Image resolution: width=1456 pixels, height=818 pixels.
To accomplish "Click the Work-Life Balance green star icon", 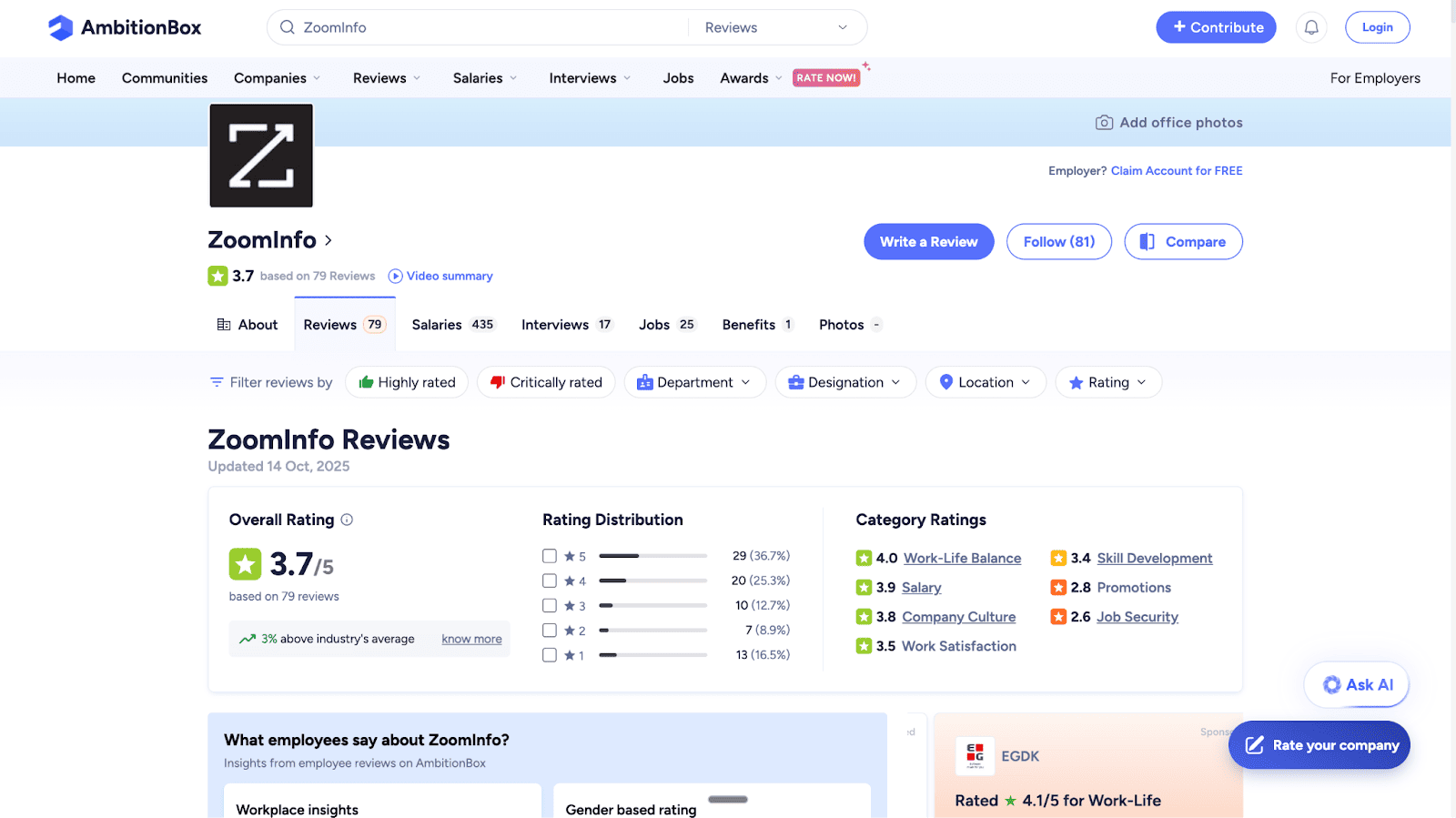I will pos(864,558).
